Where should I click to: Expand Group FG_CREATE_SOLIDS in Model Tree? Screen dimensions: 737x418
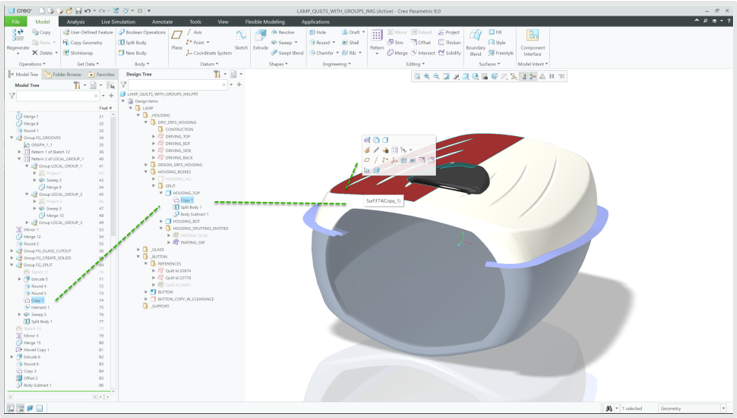point(12,258)
